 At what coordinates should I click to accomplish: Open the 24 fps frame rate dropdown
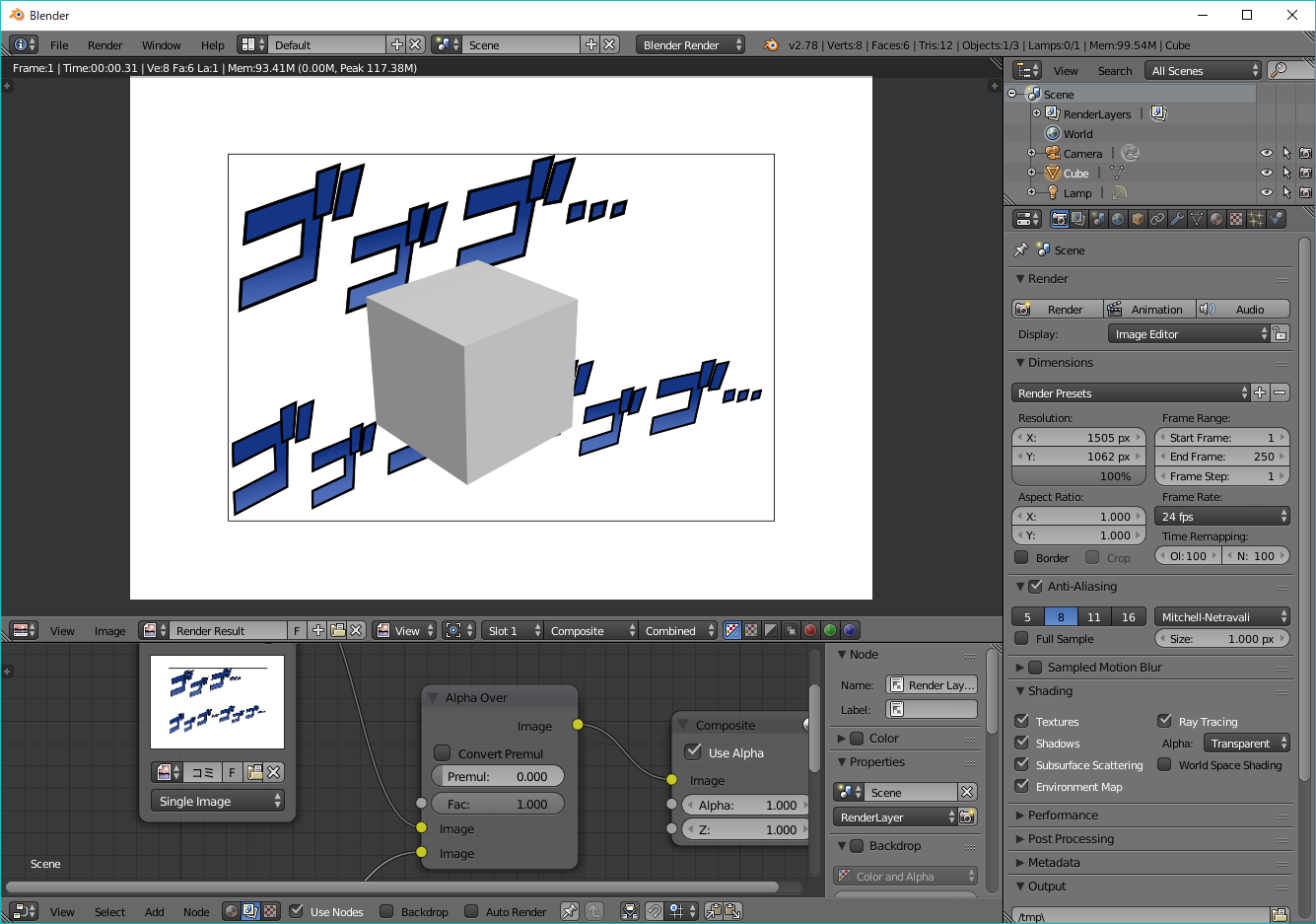point(1222,517)
